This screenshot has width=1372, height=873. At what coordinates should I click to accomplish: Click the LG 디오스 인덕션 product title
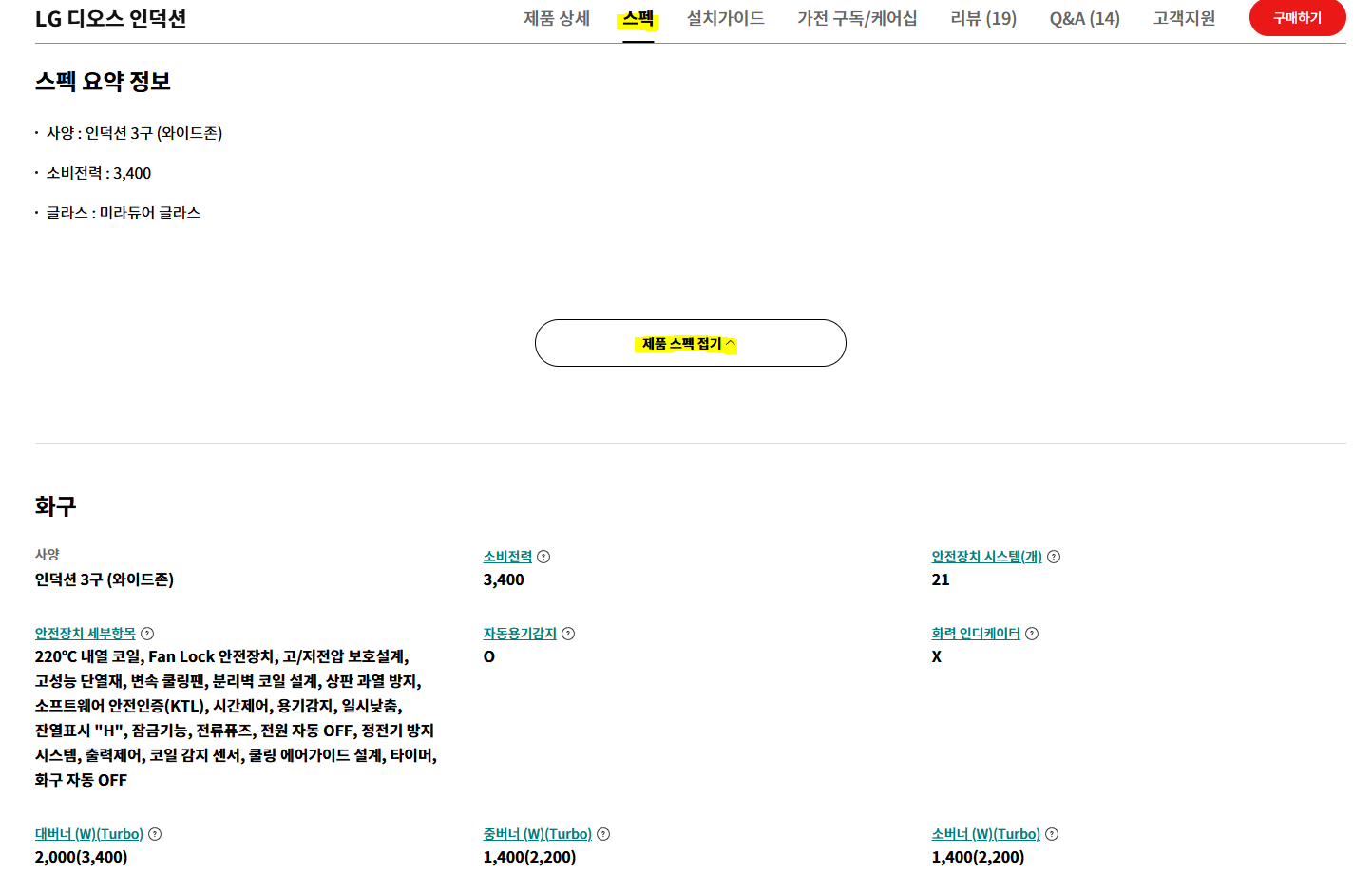coord(110,19)
